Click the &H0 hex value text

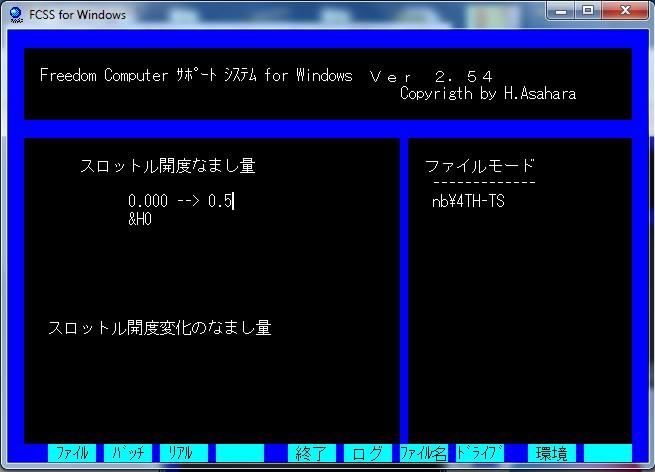pyautogui.click(x=140, y=219)
